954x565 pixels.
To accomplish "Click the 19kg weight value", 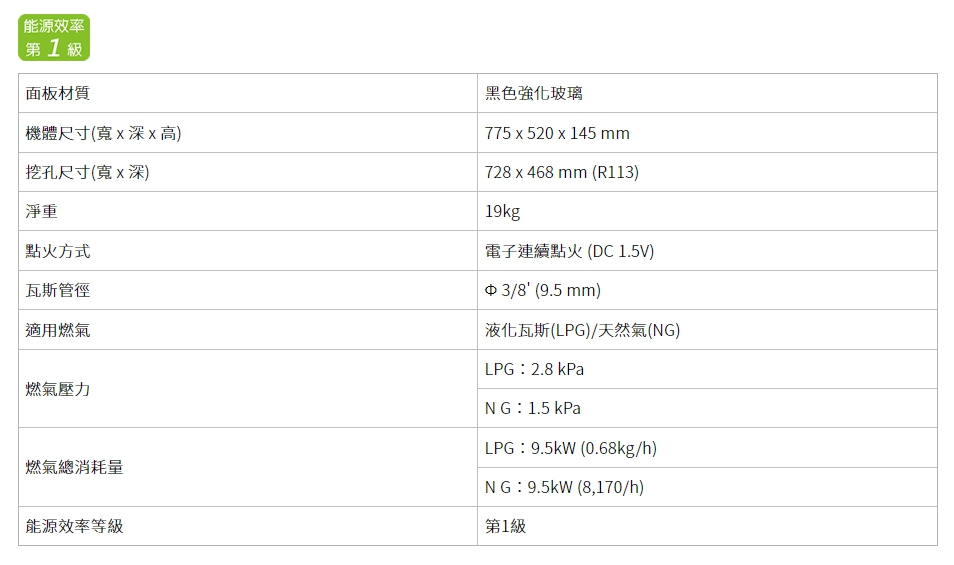I will [502, 212].
